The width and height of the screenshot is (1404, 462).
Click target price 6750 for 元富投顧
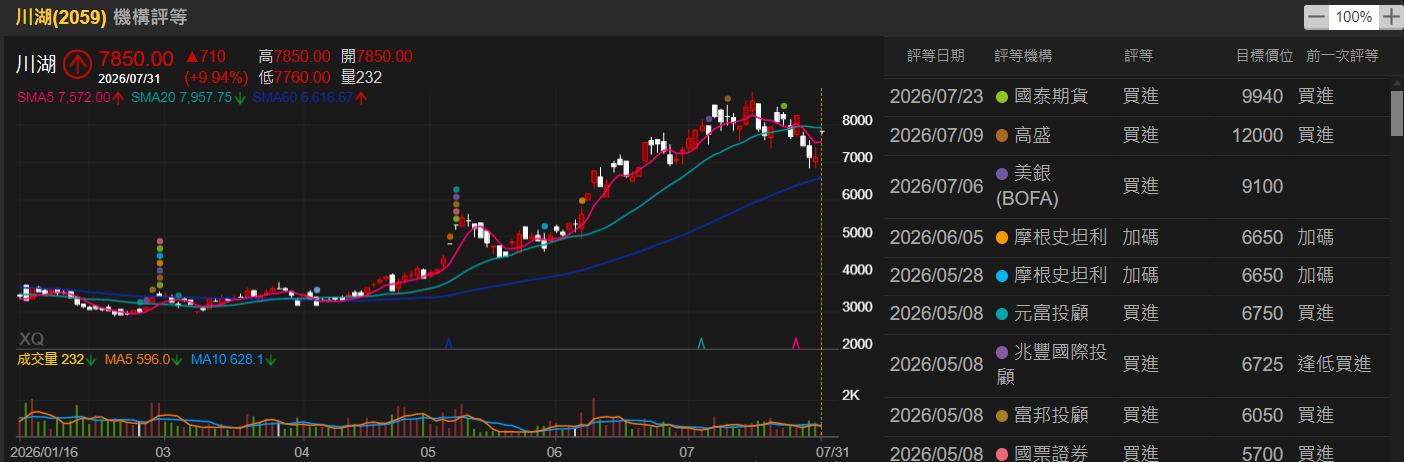point(1260,313)
